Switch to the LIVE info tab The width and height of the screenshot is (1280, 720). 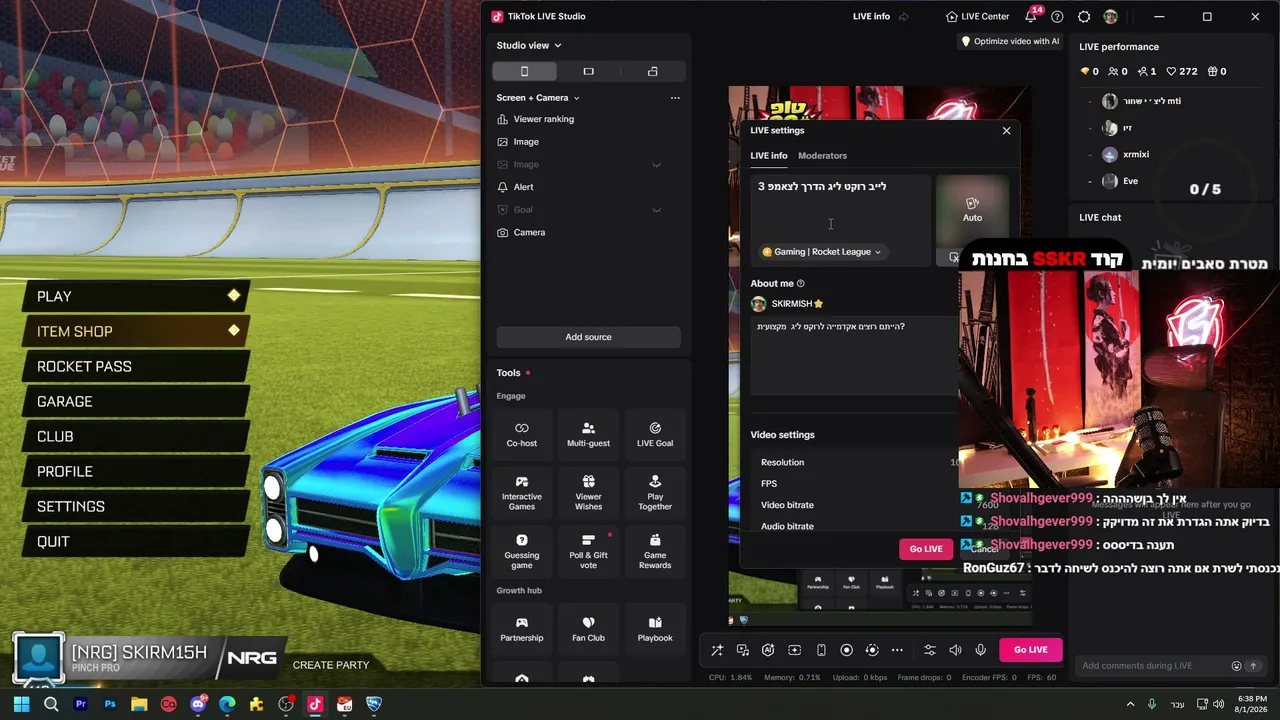769,156
